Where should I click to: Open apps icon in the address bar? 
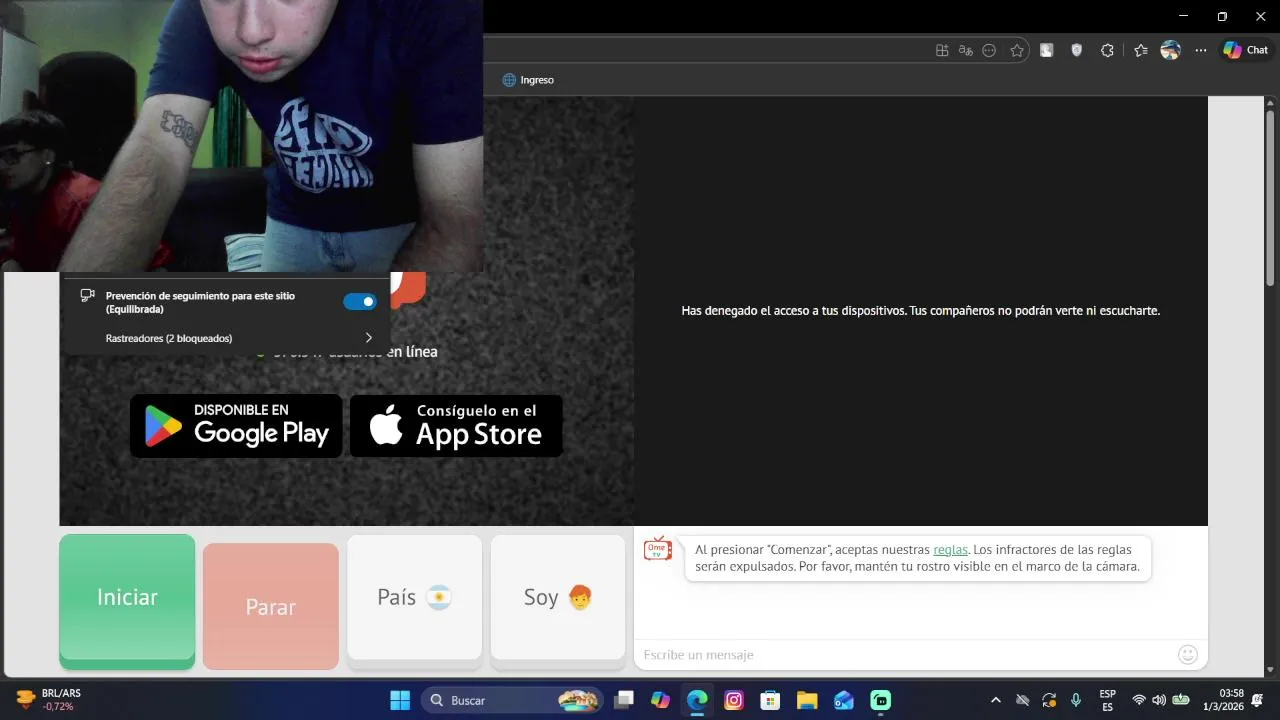point(942,50)
